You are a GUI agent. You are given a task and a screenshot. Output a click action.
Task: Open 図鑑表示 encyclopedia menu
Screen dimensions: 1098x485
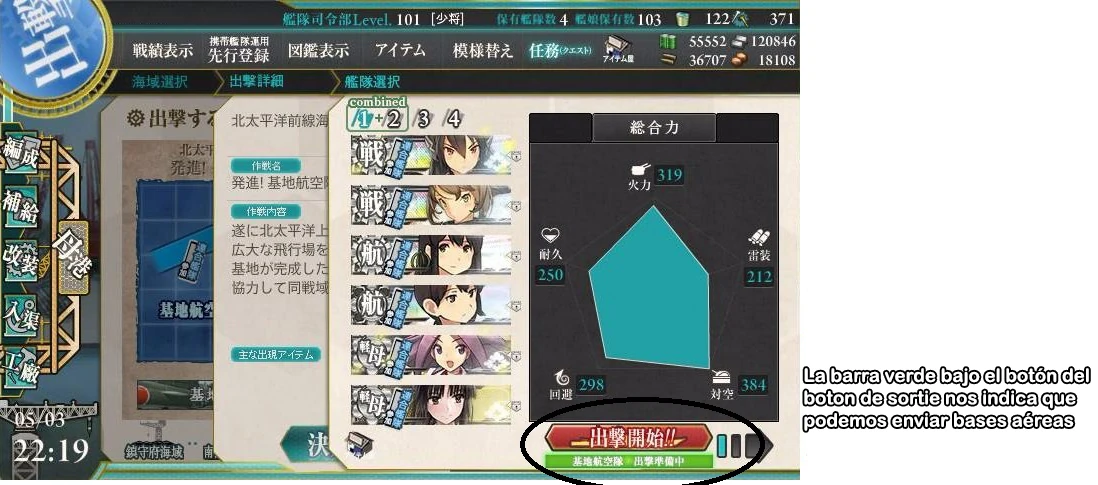pos(319,51)
